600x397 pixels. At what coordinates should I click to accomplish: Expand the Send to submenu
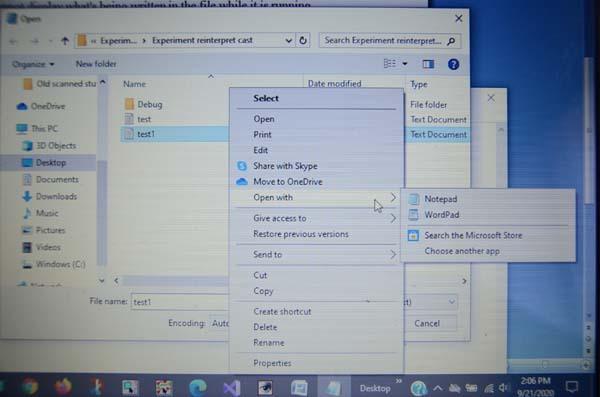[x=316, y=255]
